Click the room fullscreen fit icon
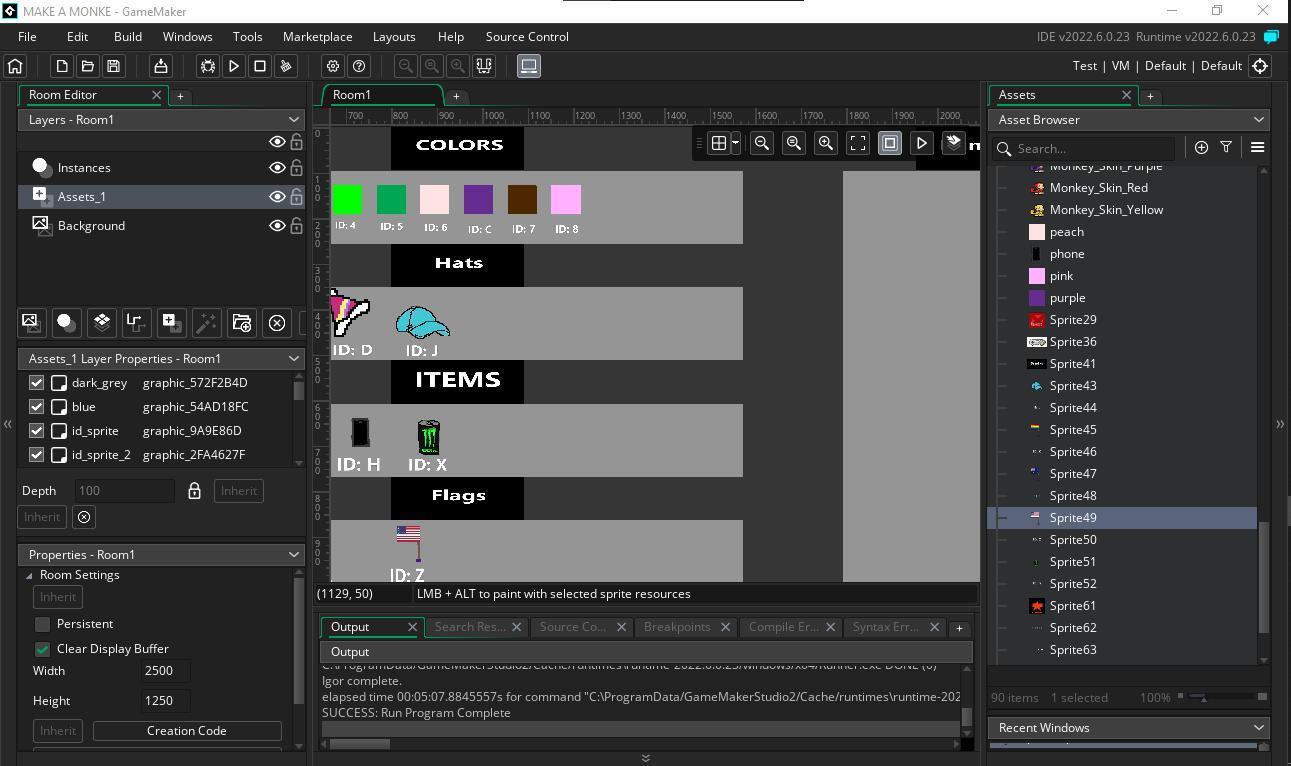 click(x=858, y=143)
